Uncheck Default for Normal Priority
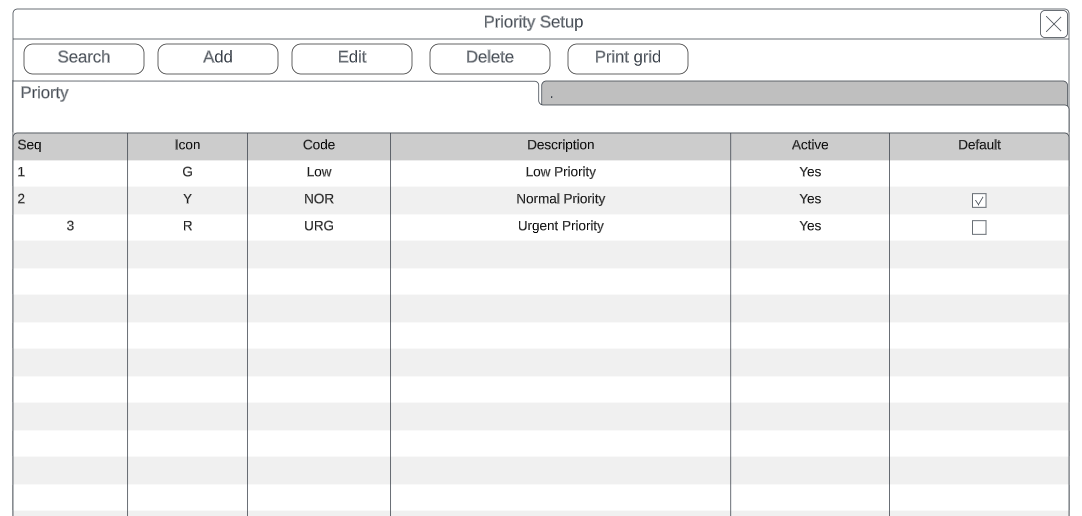Viewport: 1082px width, 516px height. (979, 200)
